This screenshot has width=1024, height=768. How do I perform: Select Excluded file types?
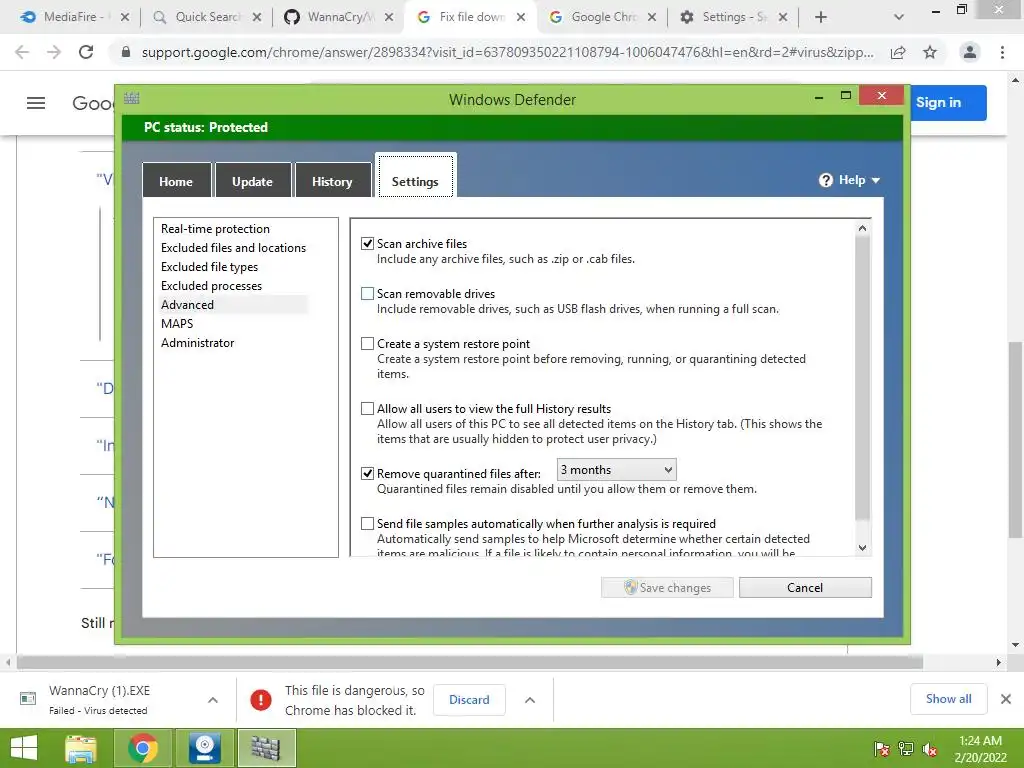(x=209, y=266)
